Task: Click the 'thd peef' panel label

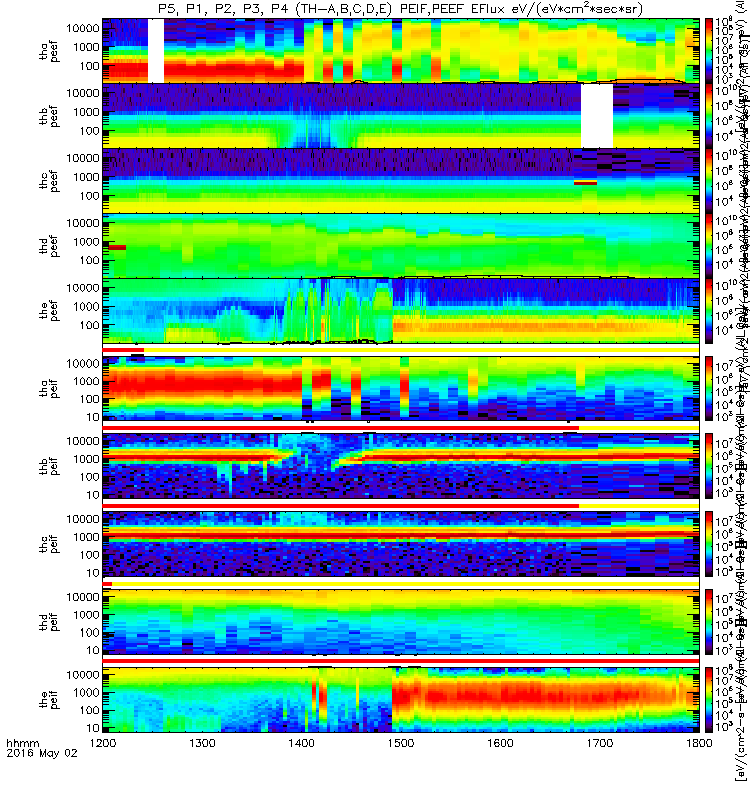Action: pyautogui.click(x=49, y=246)
